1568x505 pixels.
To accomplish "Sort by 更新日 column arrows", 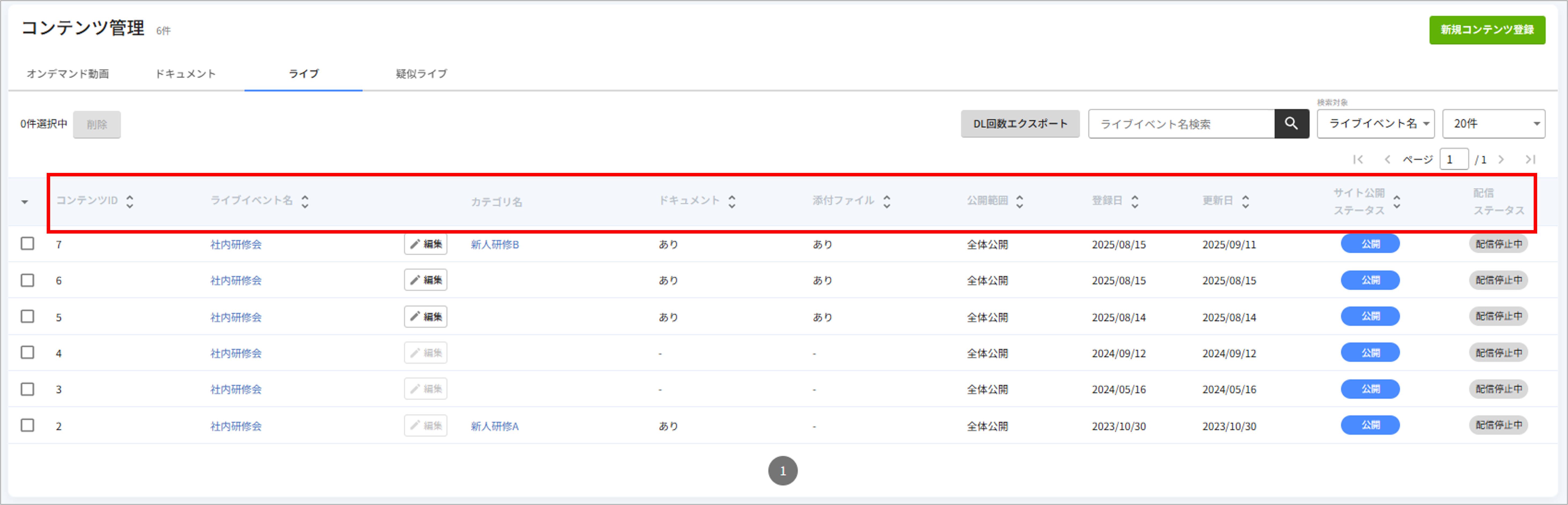I will click(x=1245, y=202).
